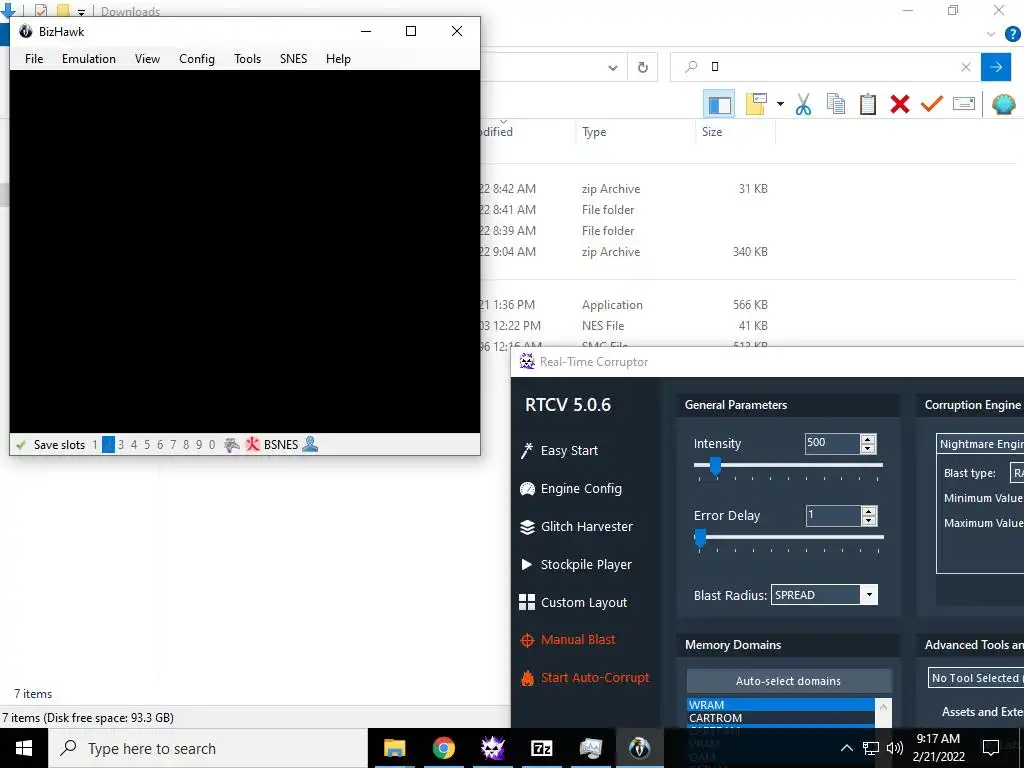Open the Blast Radius SPREAD dropdown
The image size is (1024, 768).
(x=869, y=595)
